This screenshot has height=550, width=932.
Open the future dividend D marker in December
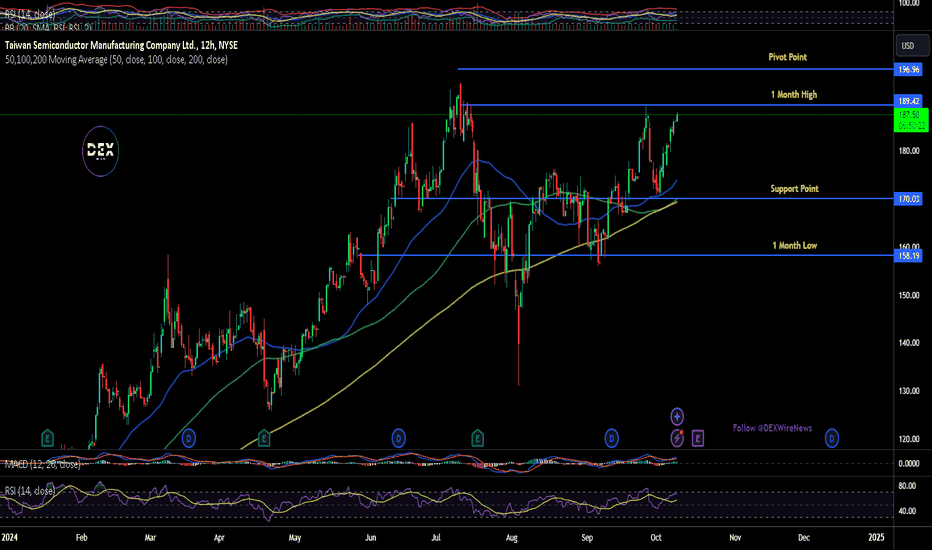(832, 439)
